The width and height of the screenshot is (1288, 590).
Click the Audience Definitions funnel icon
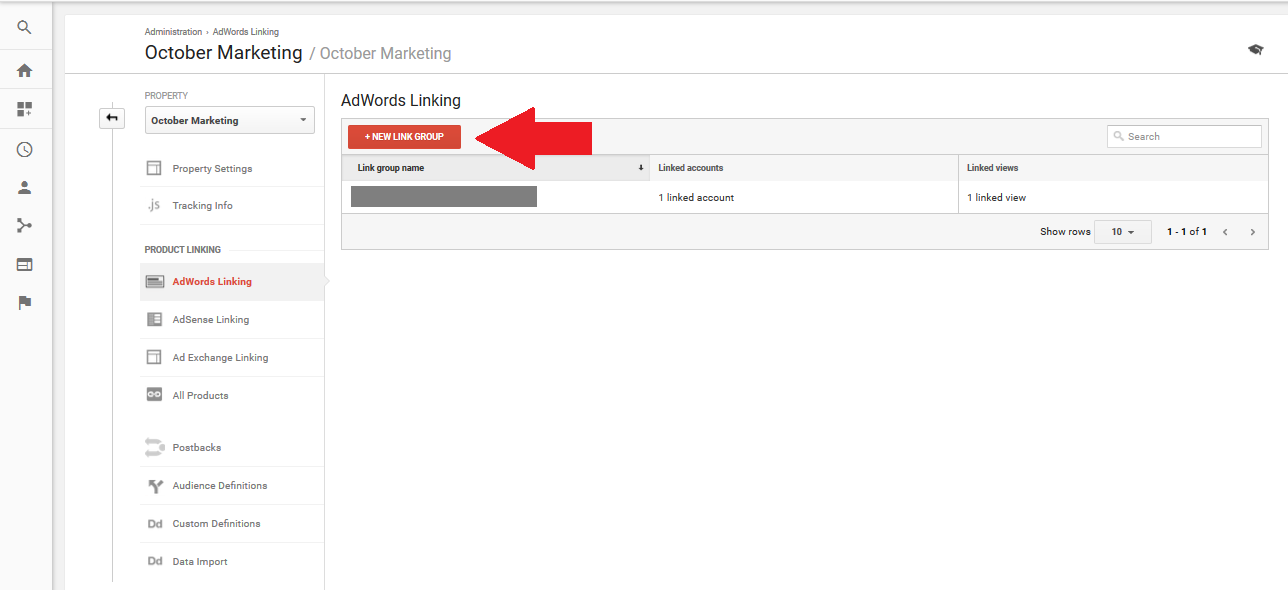pos(155,486)
